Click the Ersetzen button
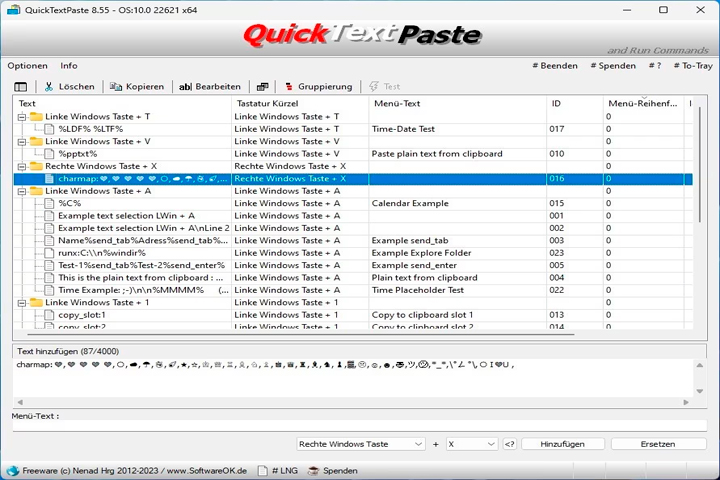This screenshot has width=720, height=480. tap(658, 444)
